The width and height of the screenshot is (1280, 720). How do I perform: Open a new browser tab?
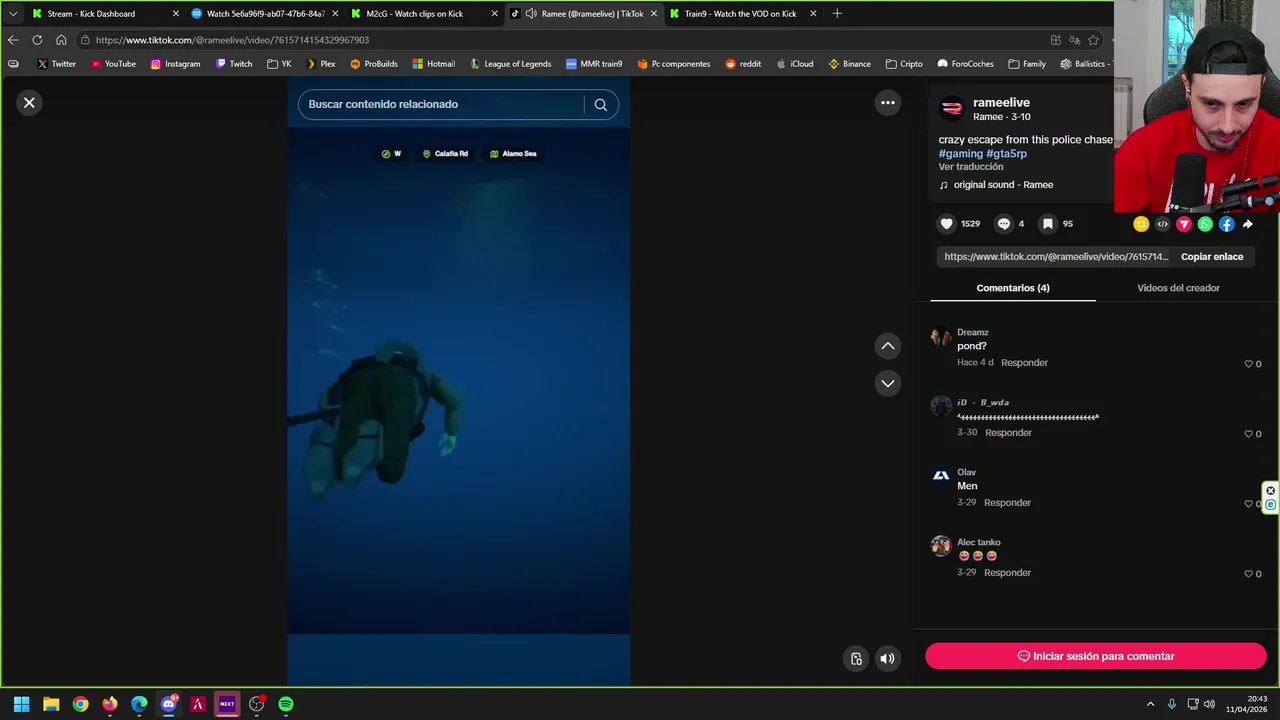(x=837, y=14)
